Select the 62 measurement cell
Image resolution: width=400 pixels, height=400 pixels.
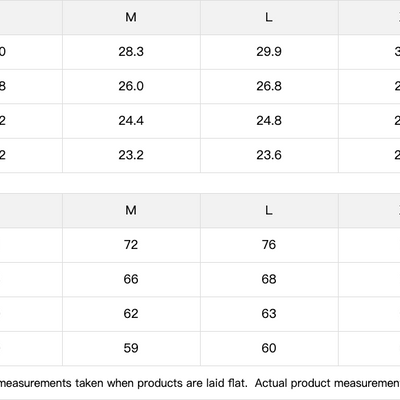point(131,314)
